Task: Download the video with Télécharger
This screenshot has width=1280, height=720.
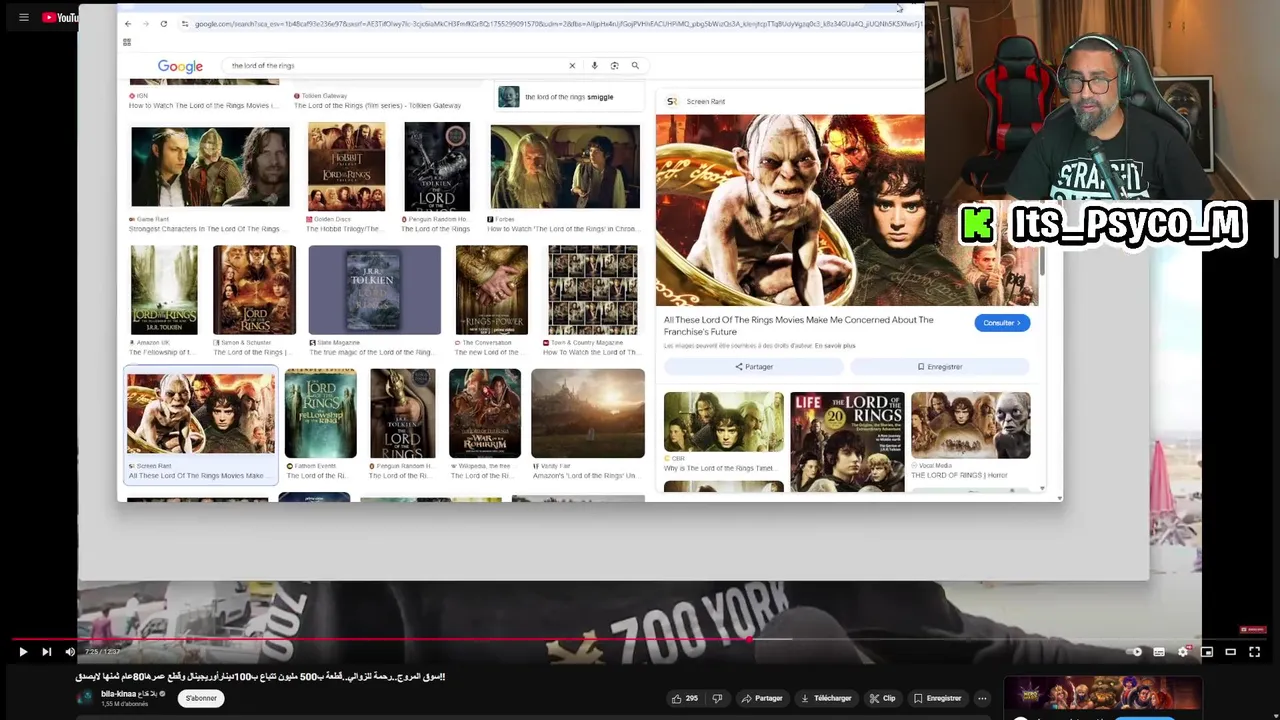Action: click(827, 698)
